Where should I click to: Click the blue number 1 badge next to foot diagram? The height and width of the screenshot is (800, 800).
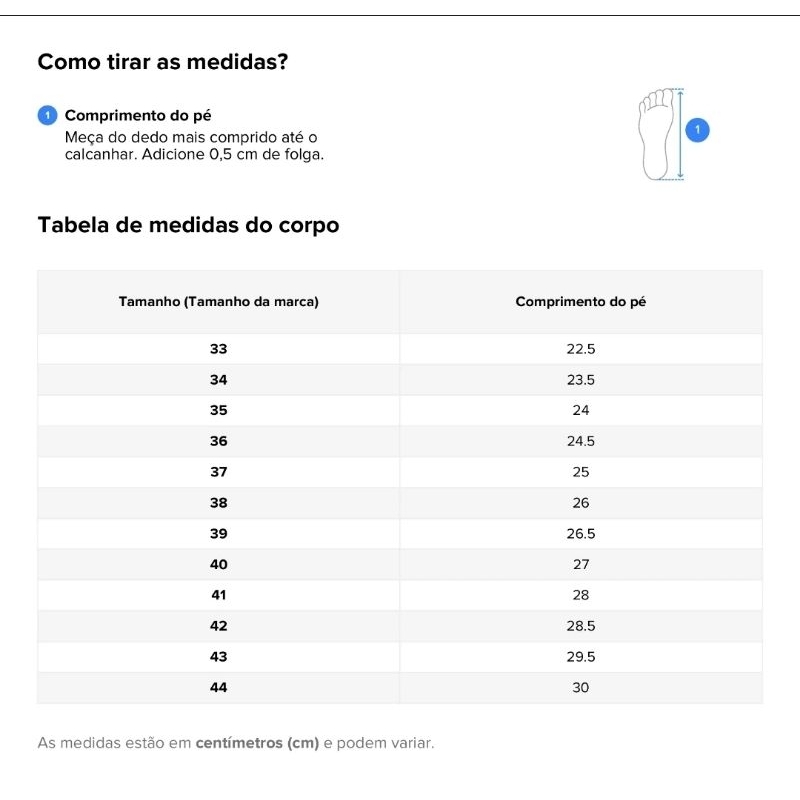[698, 130]
